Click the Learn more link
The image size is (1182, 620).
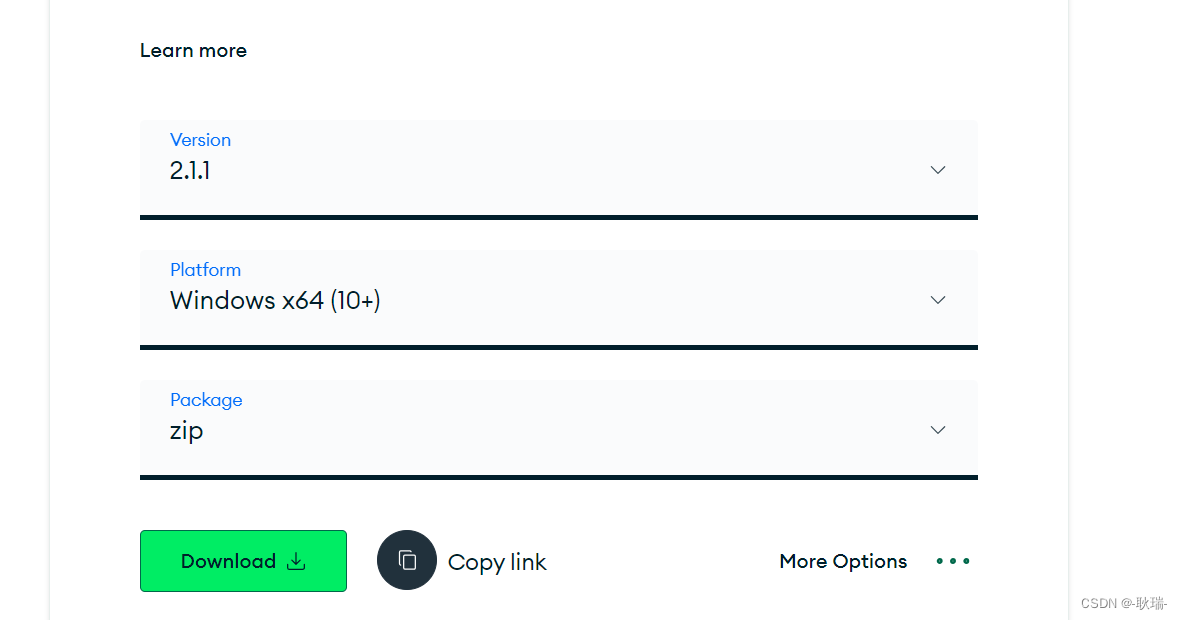(193, 50)
